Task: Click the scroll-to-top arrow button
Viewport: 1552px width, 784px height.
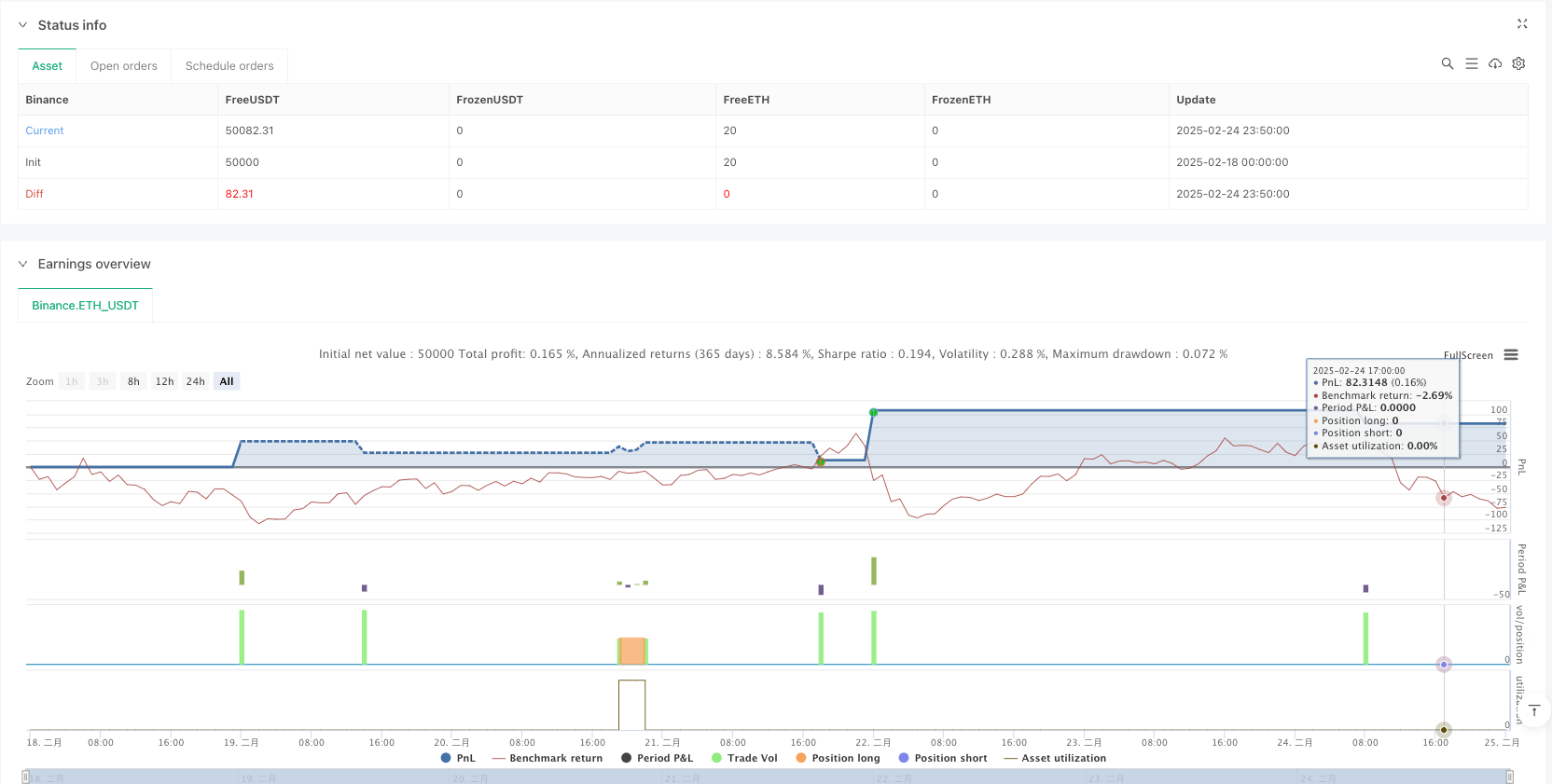Action: point(1534,711)
